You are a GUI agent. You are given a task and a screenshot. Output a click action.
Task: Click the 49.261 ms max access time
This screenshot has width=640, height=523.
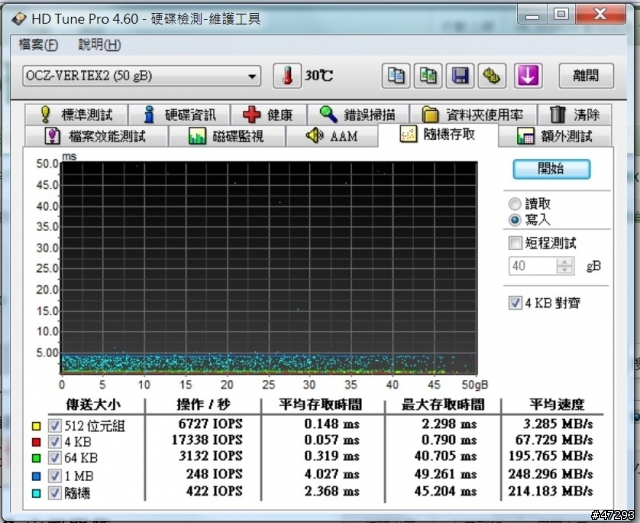pos(445,474)
